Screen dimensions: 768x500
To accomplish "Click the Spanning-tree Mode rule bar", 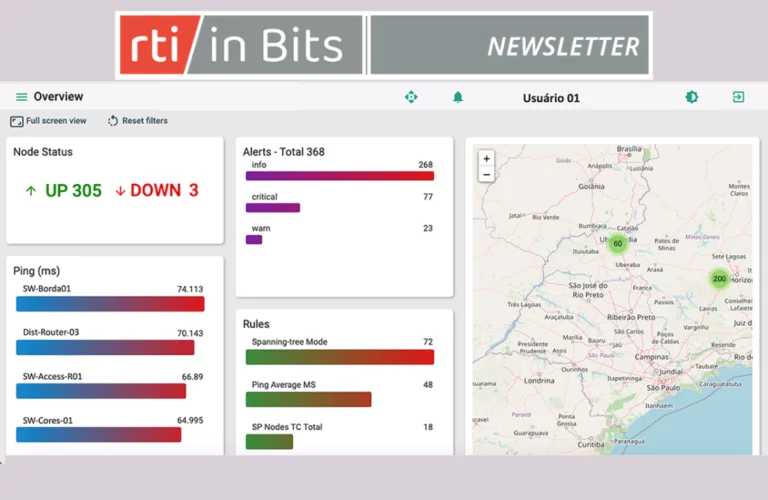I will 342,357.
